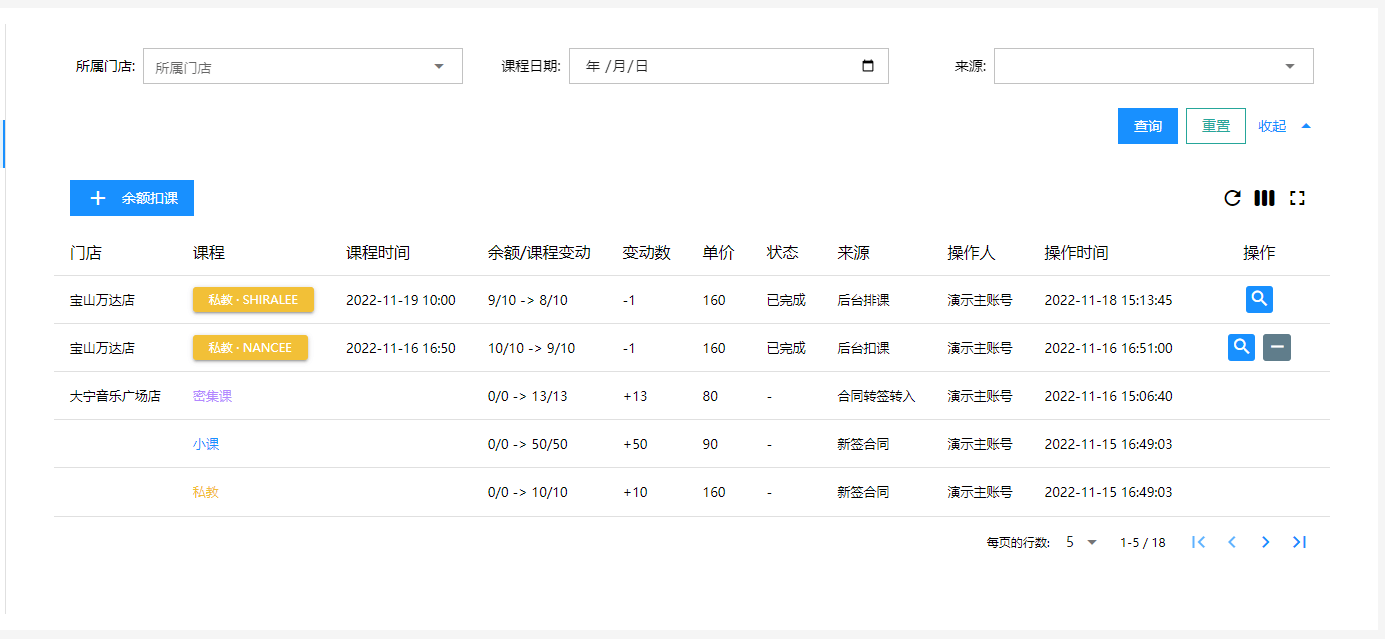1385x639 pixels.
Task: Click magnifier icon in SHIRALEE row
Action: [1259, 299]
